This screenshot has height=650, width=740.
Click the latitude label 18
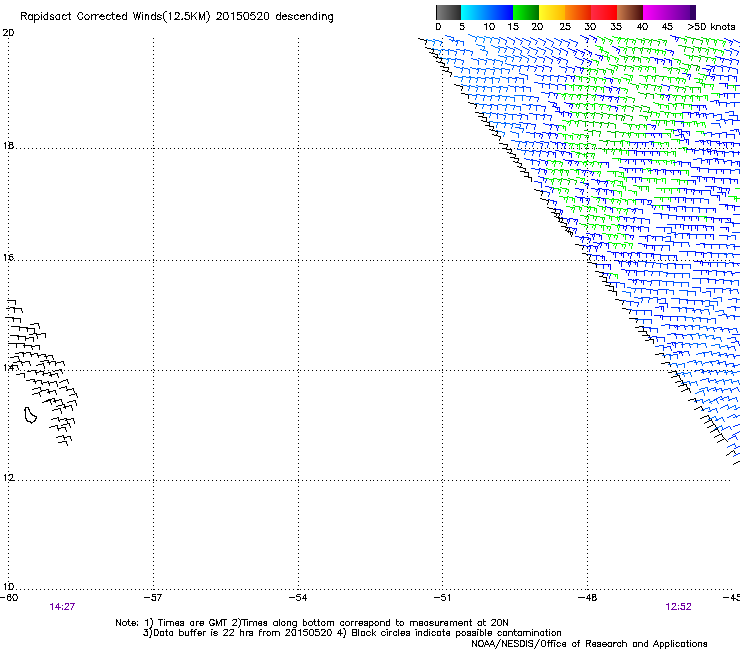[x=8, y=145]
